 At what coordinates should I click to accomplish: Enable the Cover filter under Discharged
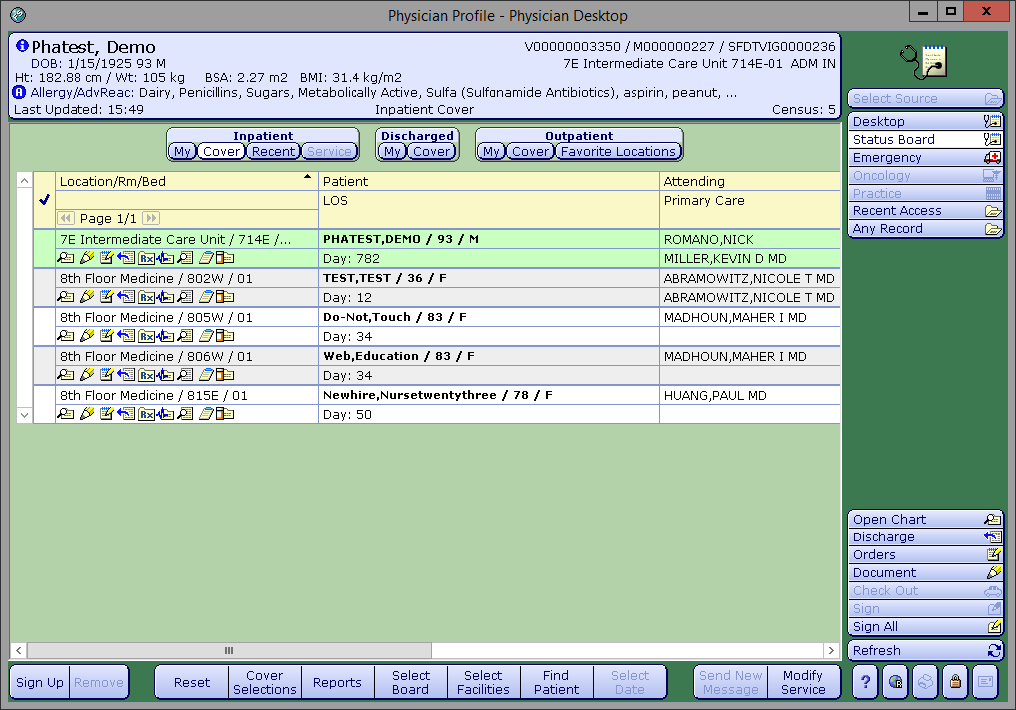pos(431,151)
